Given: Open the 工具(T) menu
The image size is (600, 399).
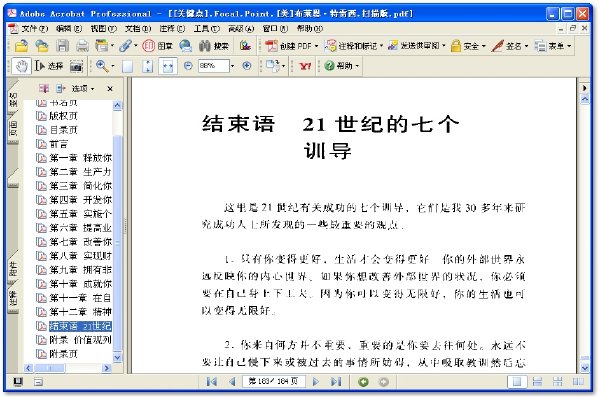Looking at the screenshot, I should tap(207, 29).
